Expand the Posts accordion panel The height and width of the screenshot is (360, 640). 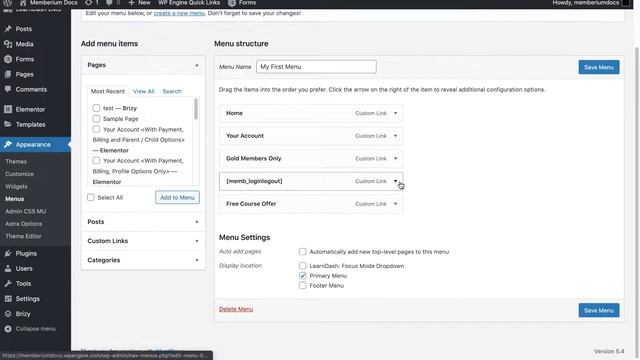tap(143, 222)
